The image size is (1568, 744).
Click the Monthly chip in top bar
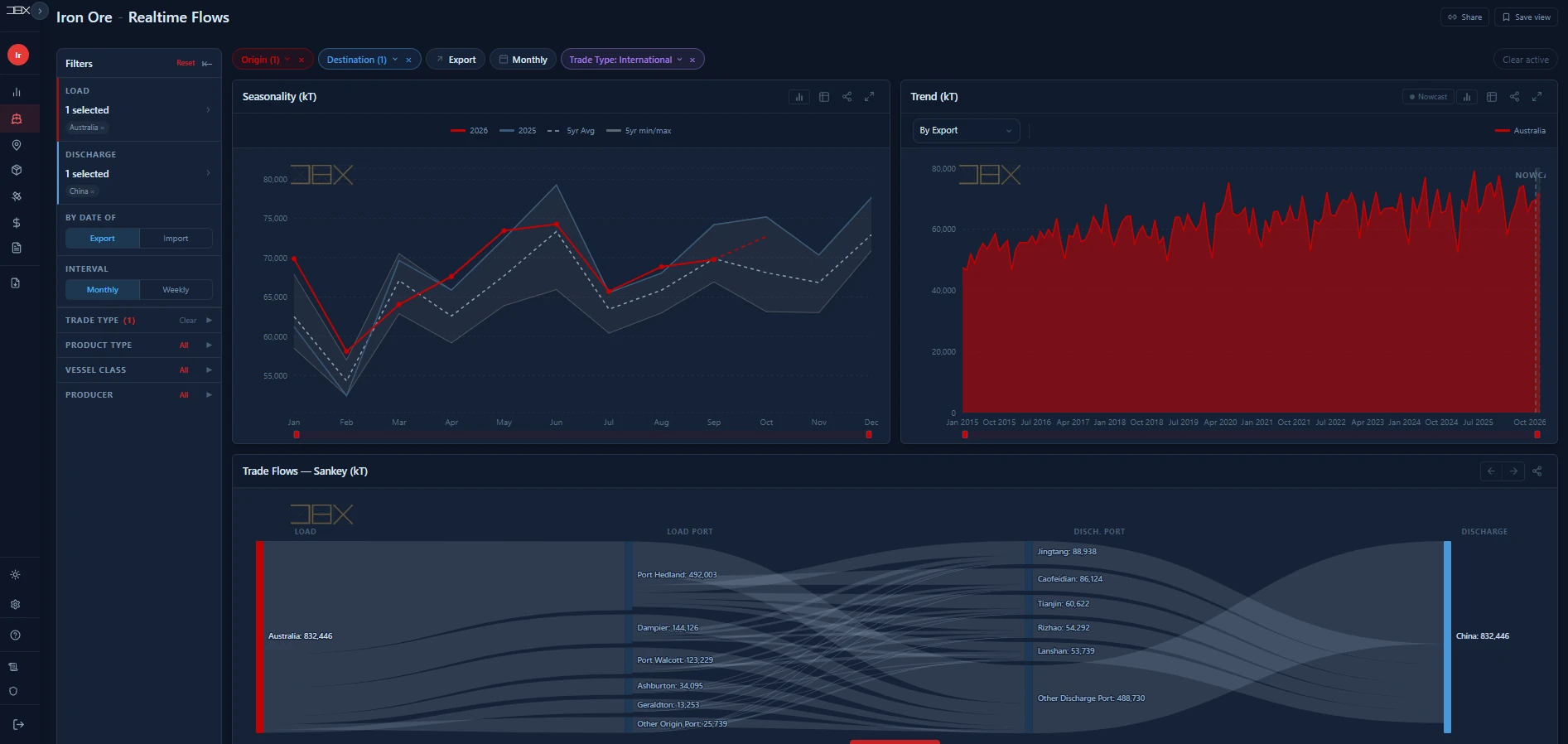tap(523, 60)
